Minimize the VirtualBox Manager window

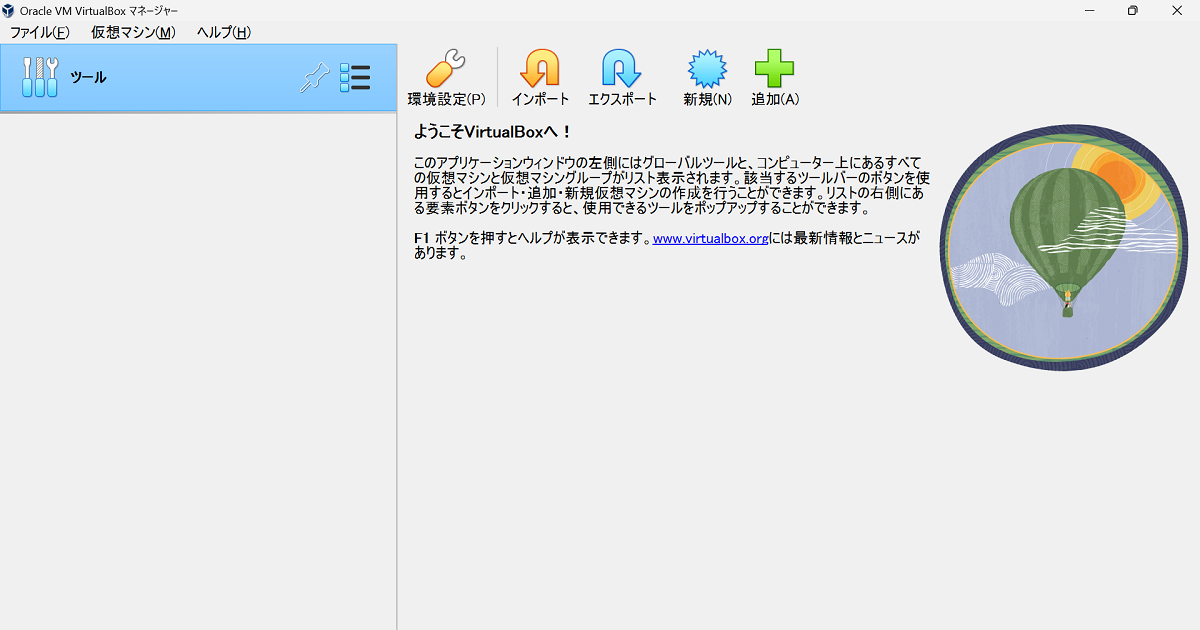1088,10
